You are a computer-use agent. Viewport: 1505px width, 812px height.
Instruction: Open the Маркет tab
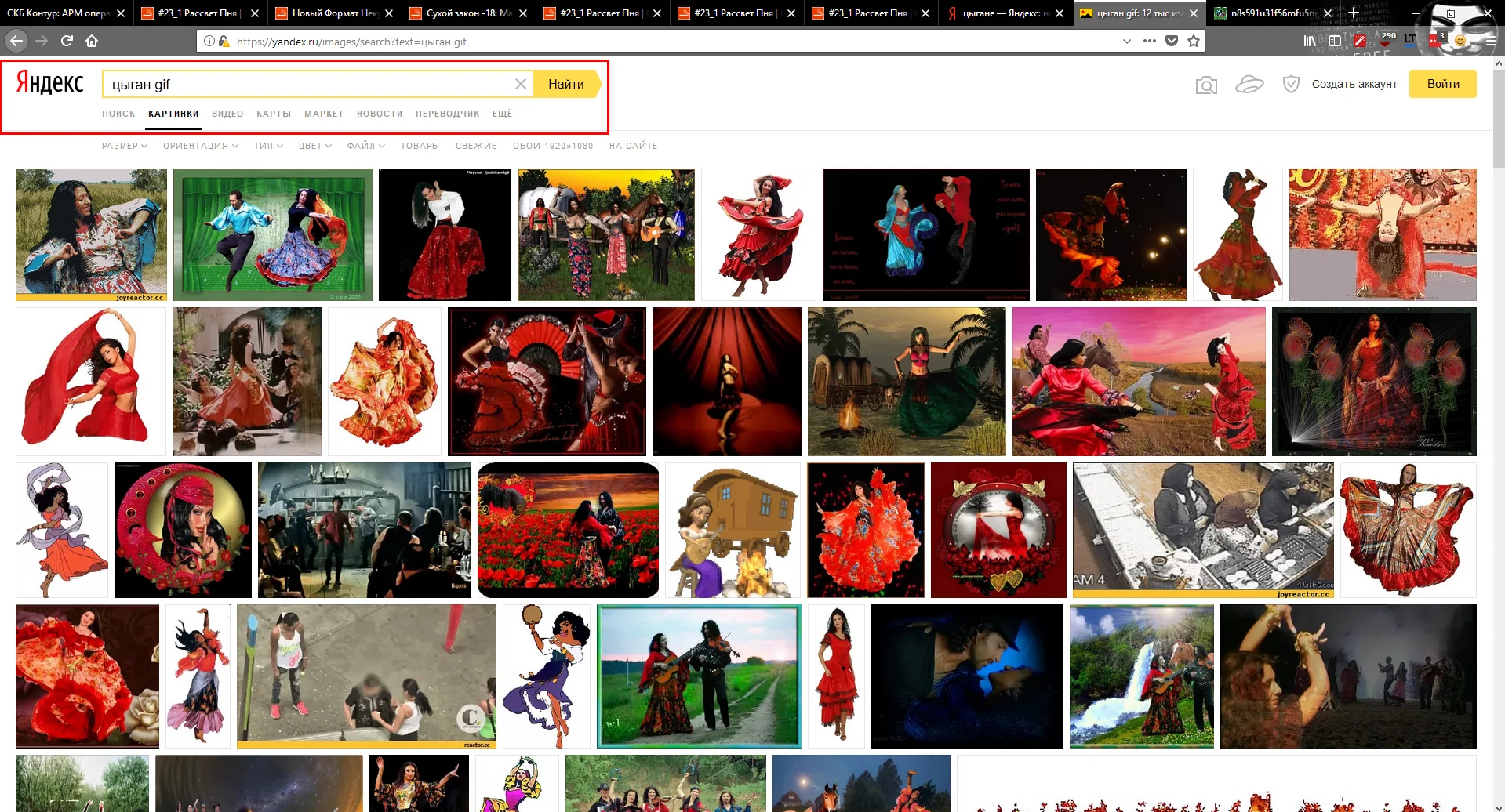pyautogui.click(x=324, y=114)
